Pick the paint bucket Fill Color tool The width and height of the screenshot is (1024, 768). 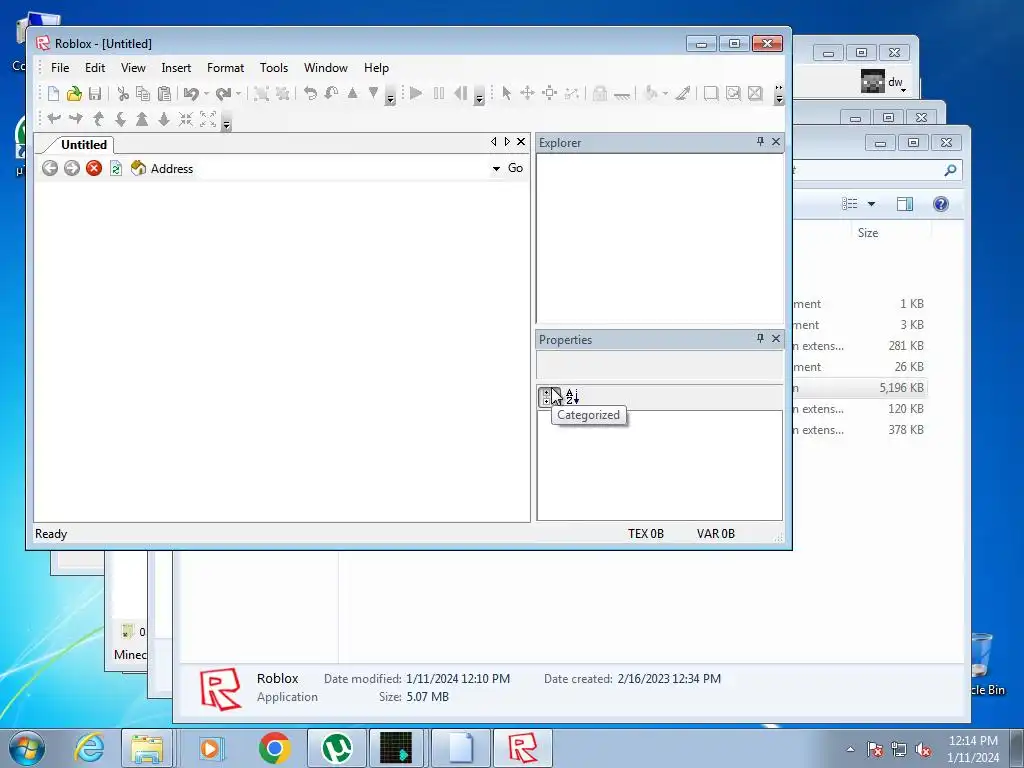click(651, 93)
